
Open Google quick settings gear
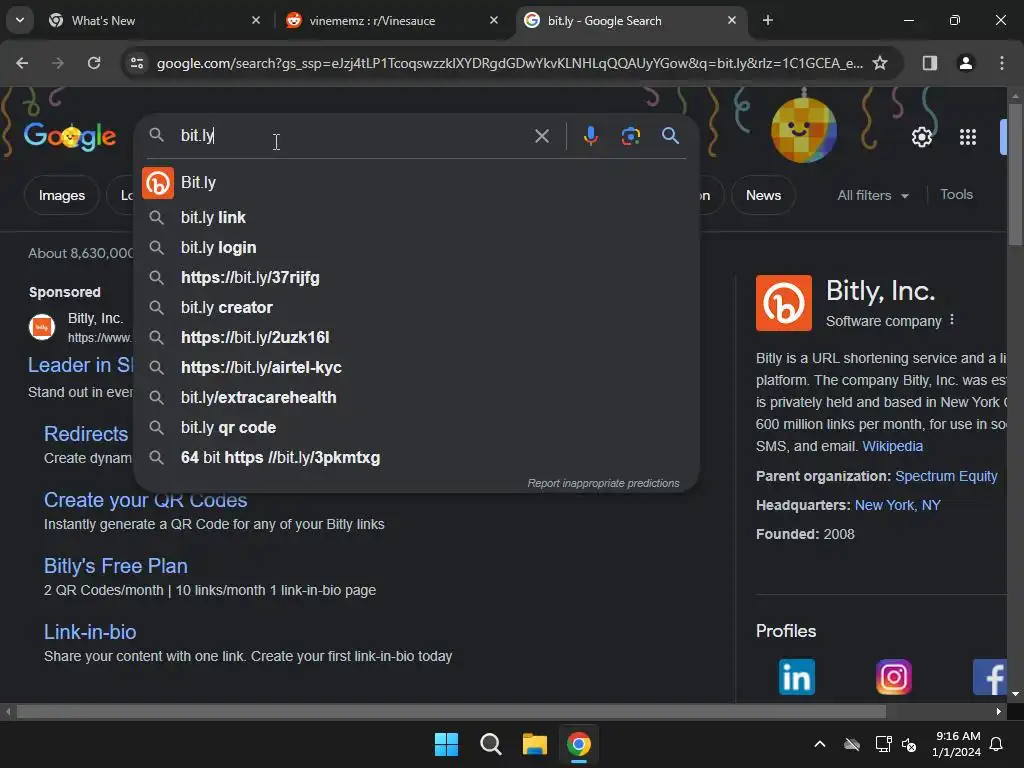921,137
